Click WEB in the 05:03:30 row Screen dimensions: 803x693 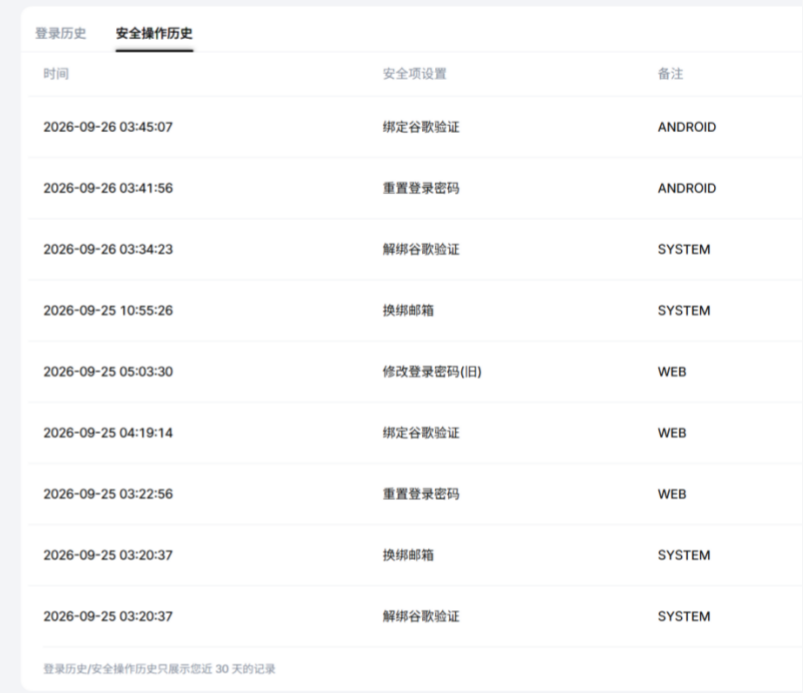(672, 371)
